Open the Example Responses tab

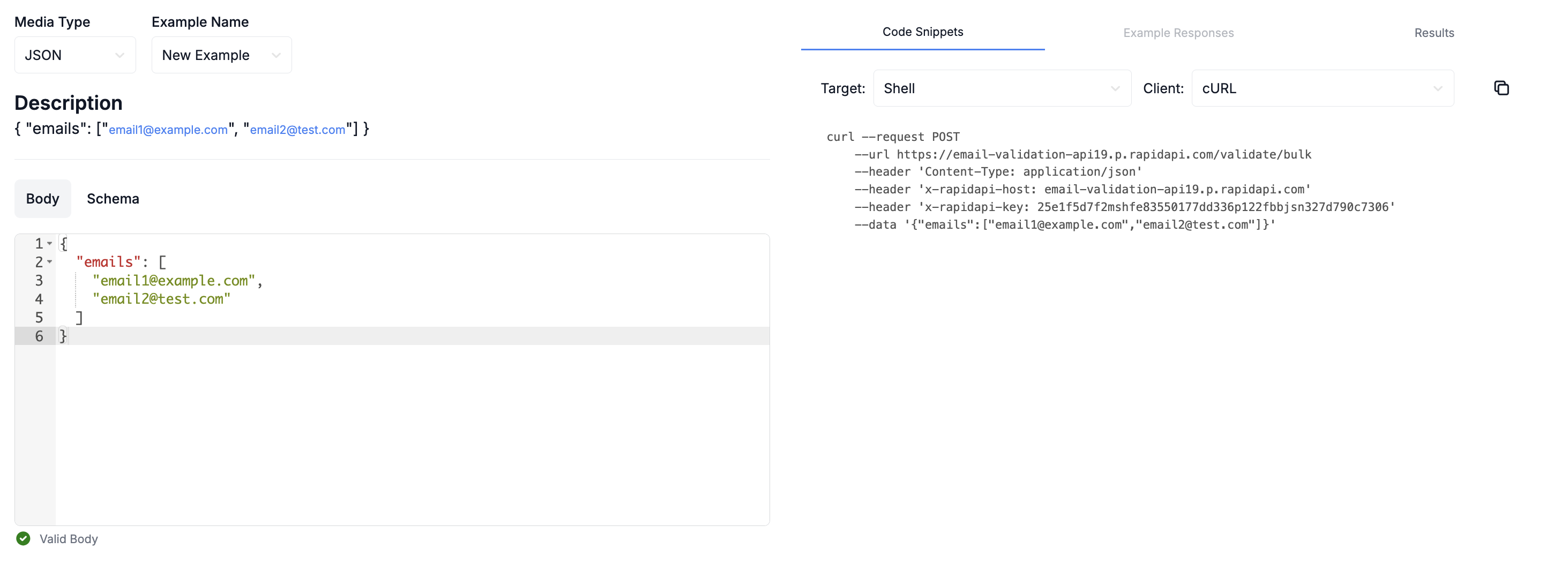[1178, 32]
